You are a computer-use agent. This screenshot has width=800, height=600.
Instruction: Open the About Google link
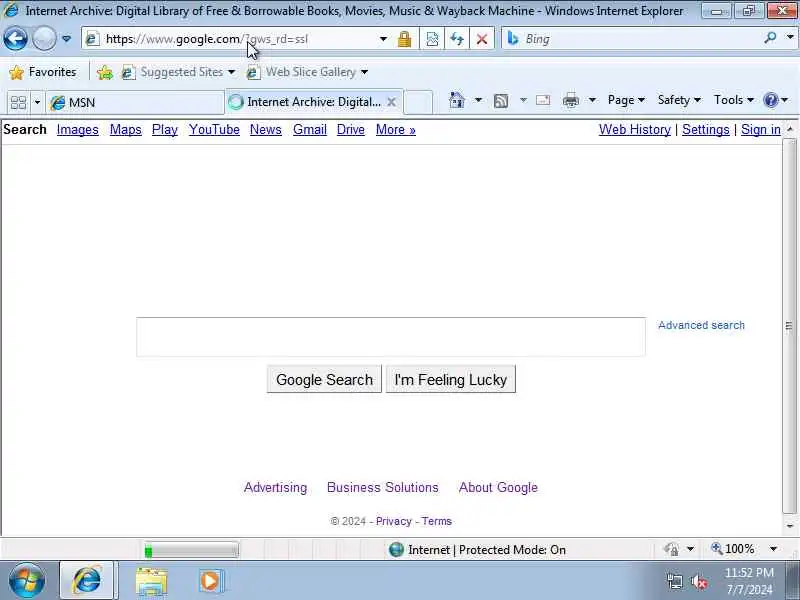point(498,487)
